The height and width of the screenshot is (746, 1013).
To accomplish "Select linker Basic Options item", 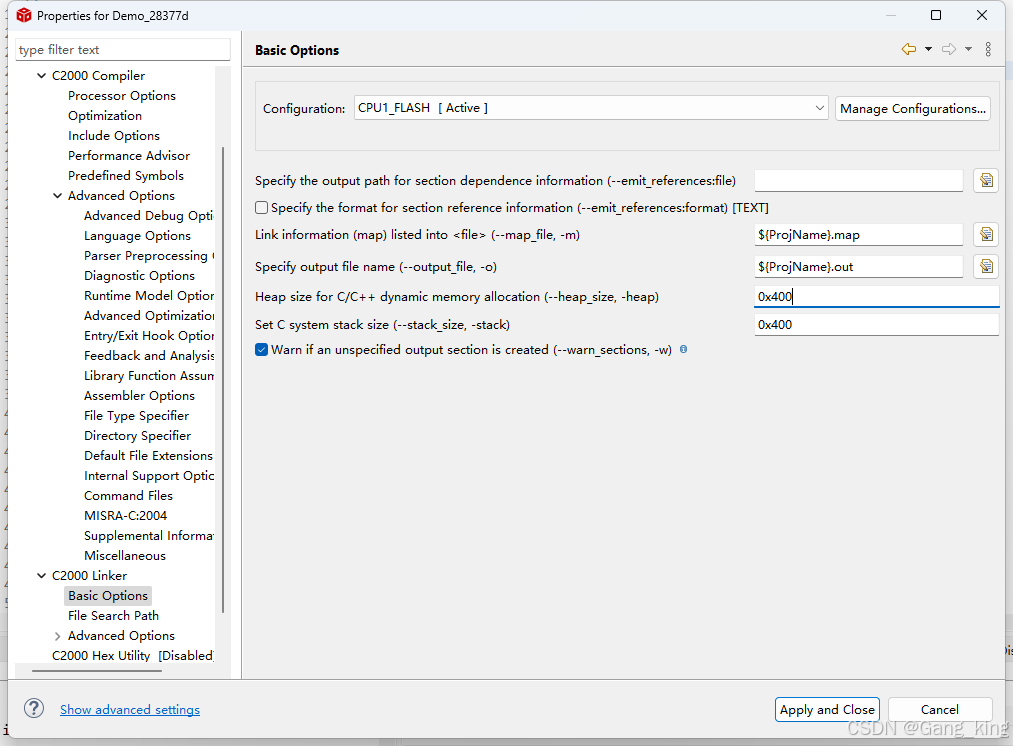I will tap(108, 596).
